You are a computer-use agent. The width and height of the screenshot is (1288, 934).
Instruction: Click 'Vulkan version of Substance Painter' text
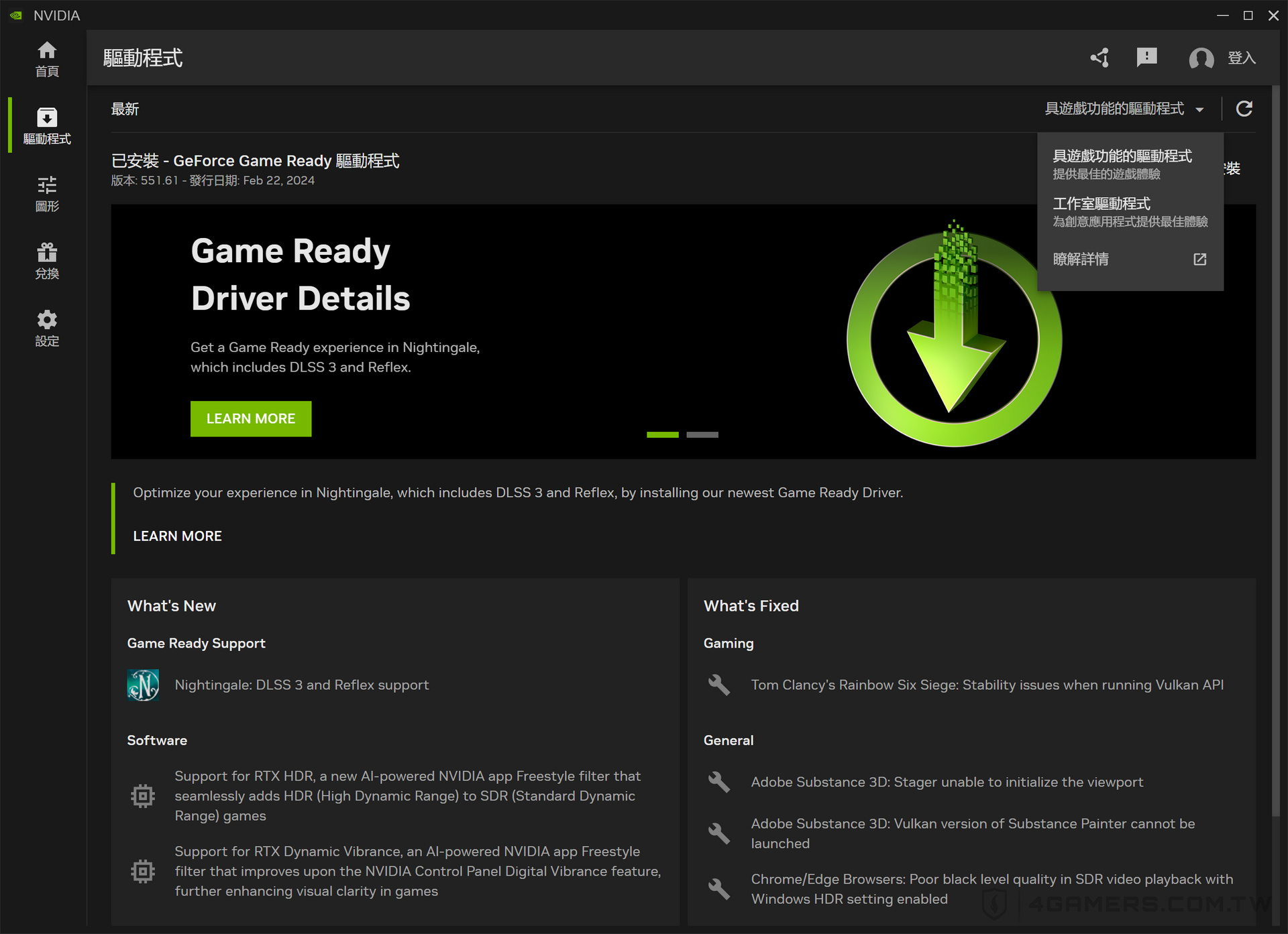(x=973, y=833)
